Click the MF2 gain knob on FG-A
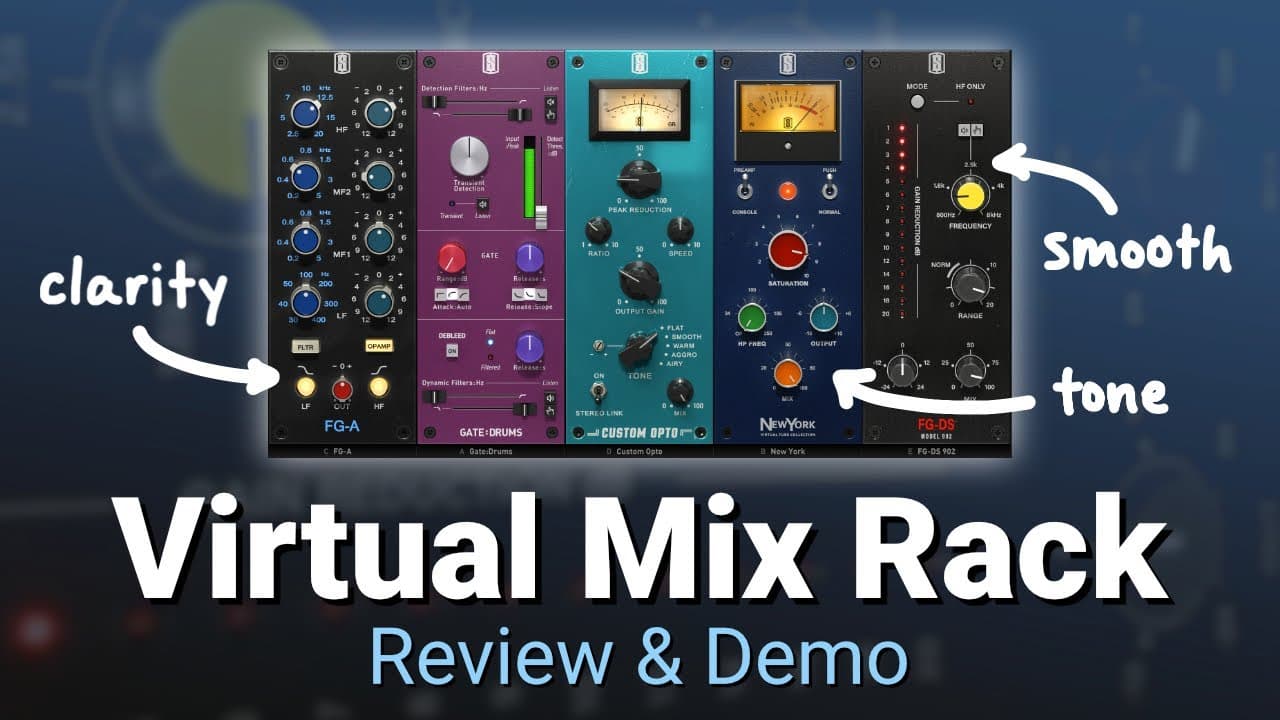This screenshot has width=1280, height=720. coord(378,176)
